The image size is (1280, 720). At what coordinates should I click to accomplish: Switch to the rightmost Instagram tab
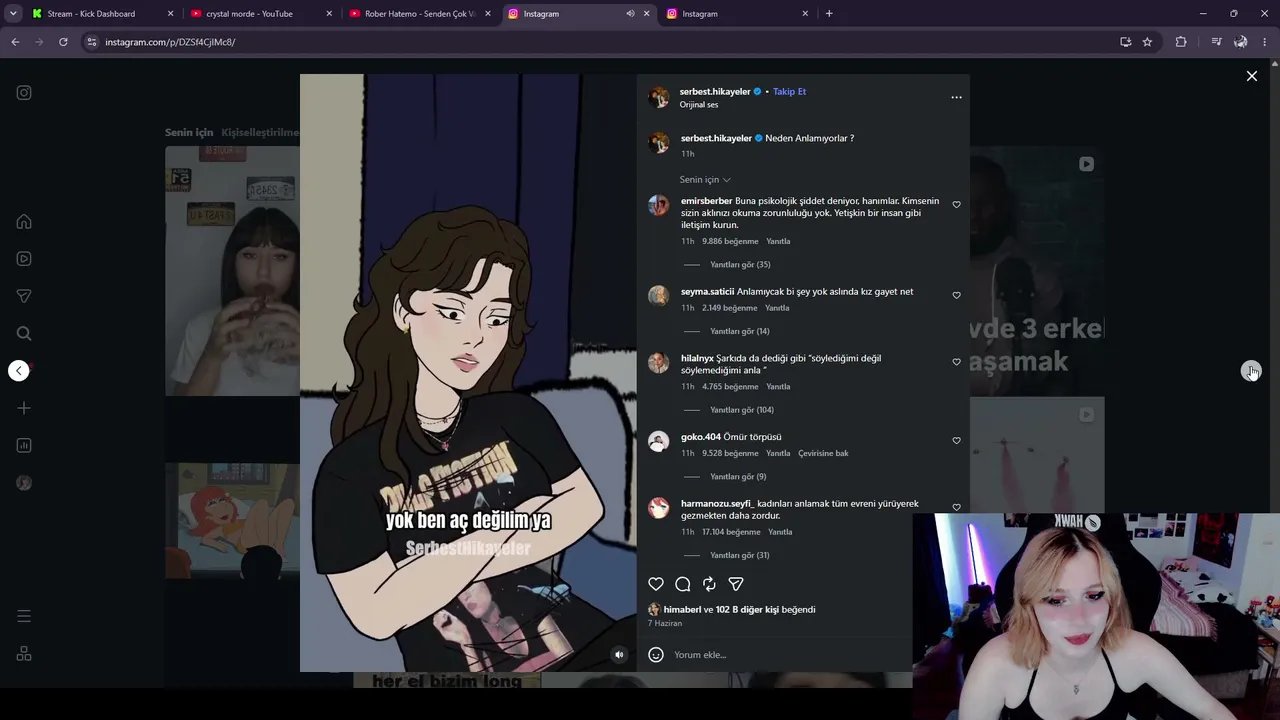click(x=738, y=14)
